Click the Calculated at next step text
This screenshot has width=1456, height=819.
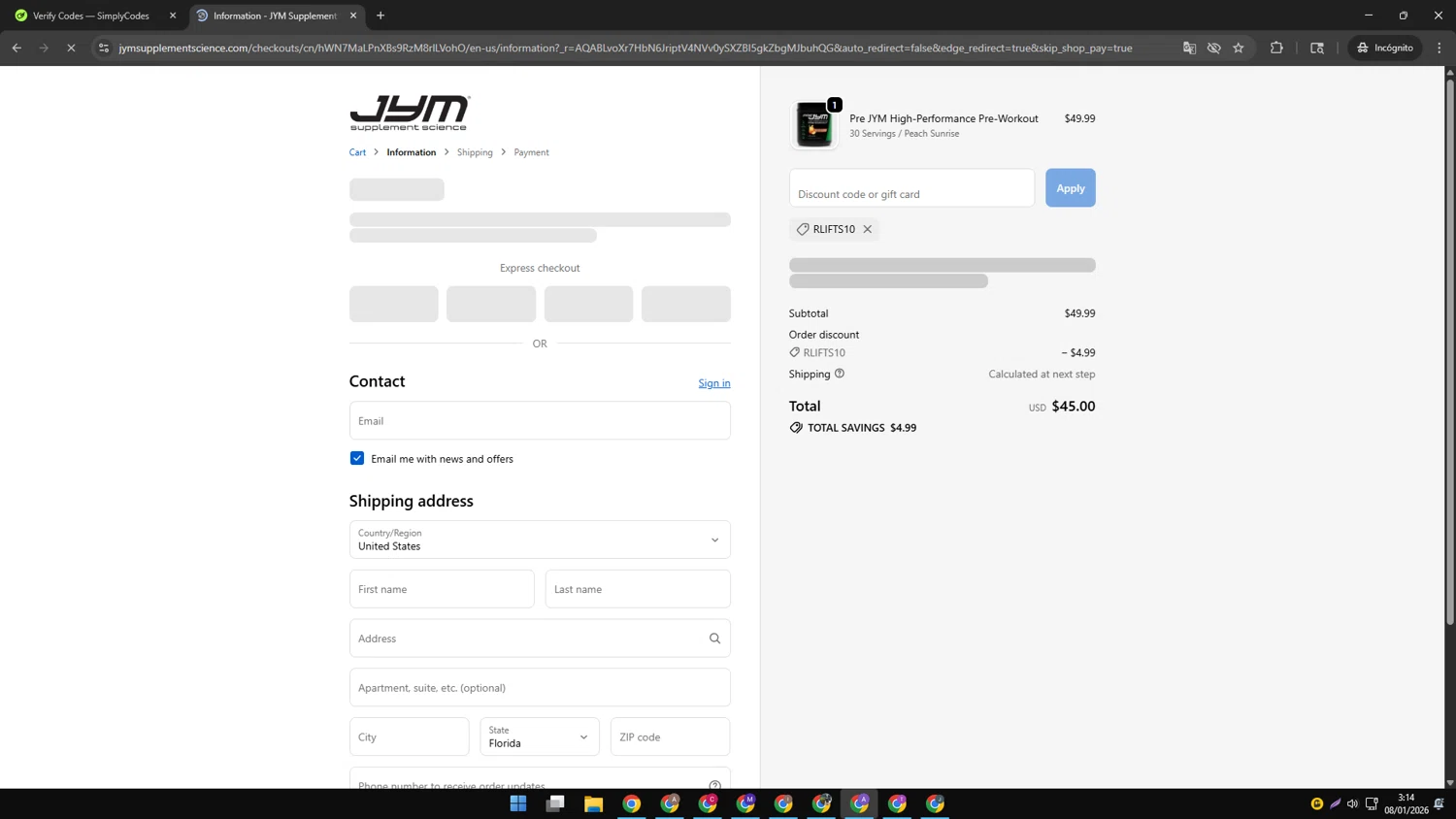[x=1042, y=374]
